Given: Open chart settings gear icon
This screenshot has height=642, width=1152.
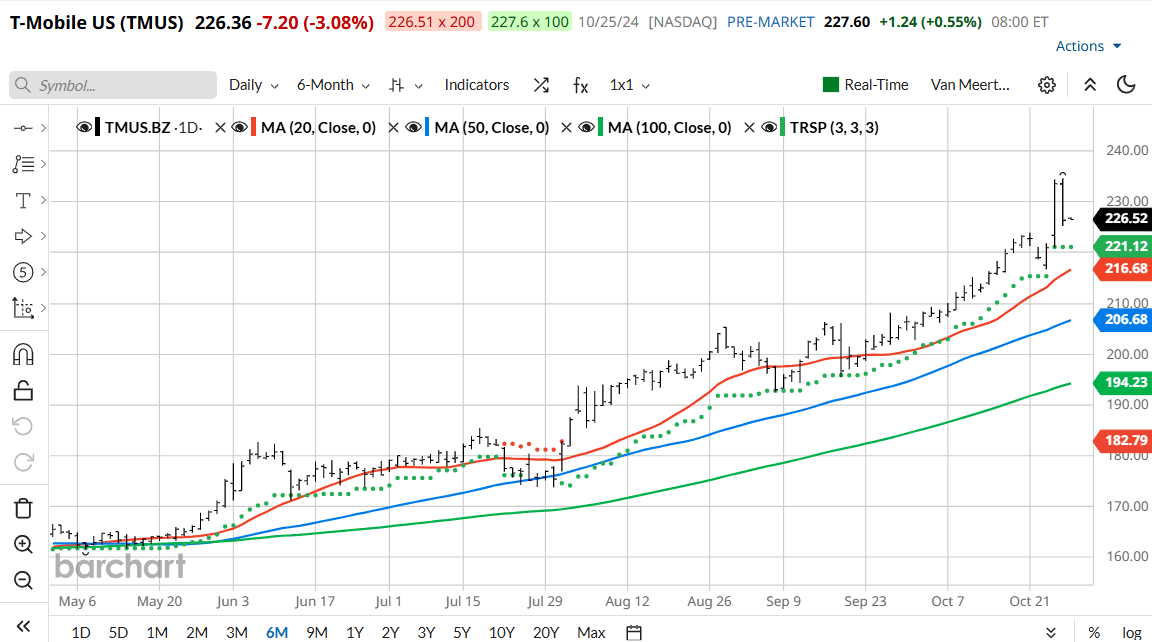Looking at the screenshot, I should click(1047, 85).
